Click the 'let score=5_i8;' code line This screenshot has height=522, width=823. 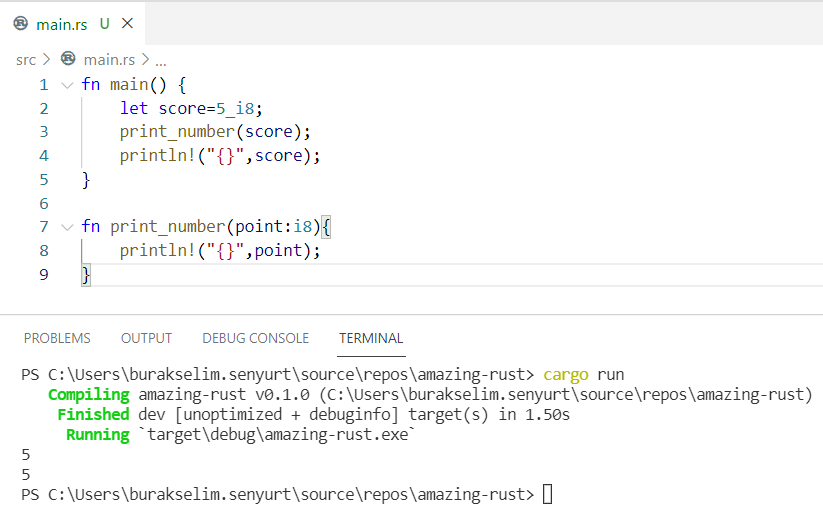coord(196,108)
